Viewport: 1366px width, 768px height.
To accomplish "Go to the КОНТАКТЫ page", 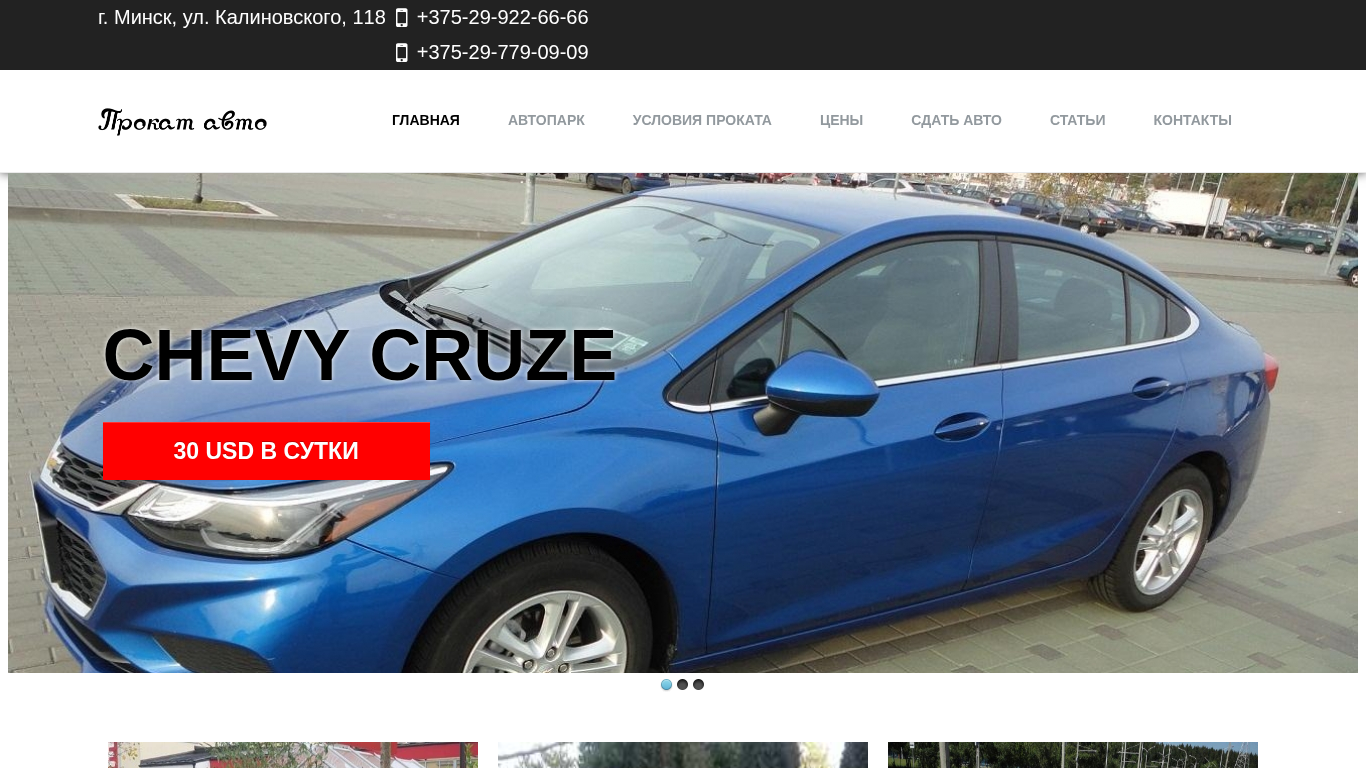I will (1192, 120).
